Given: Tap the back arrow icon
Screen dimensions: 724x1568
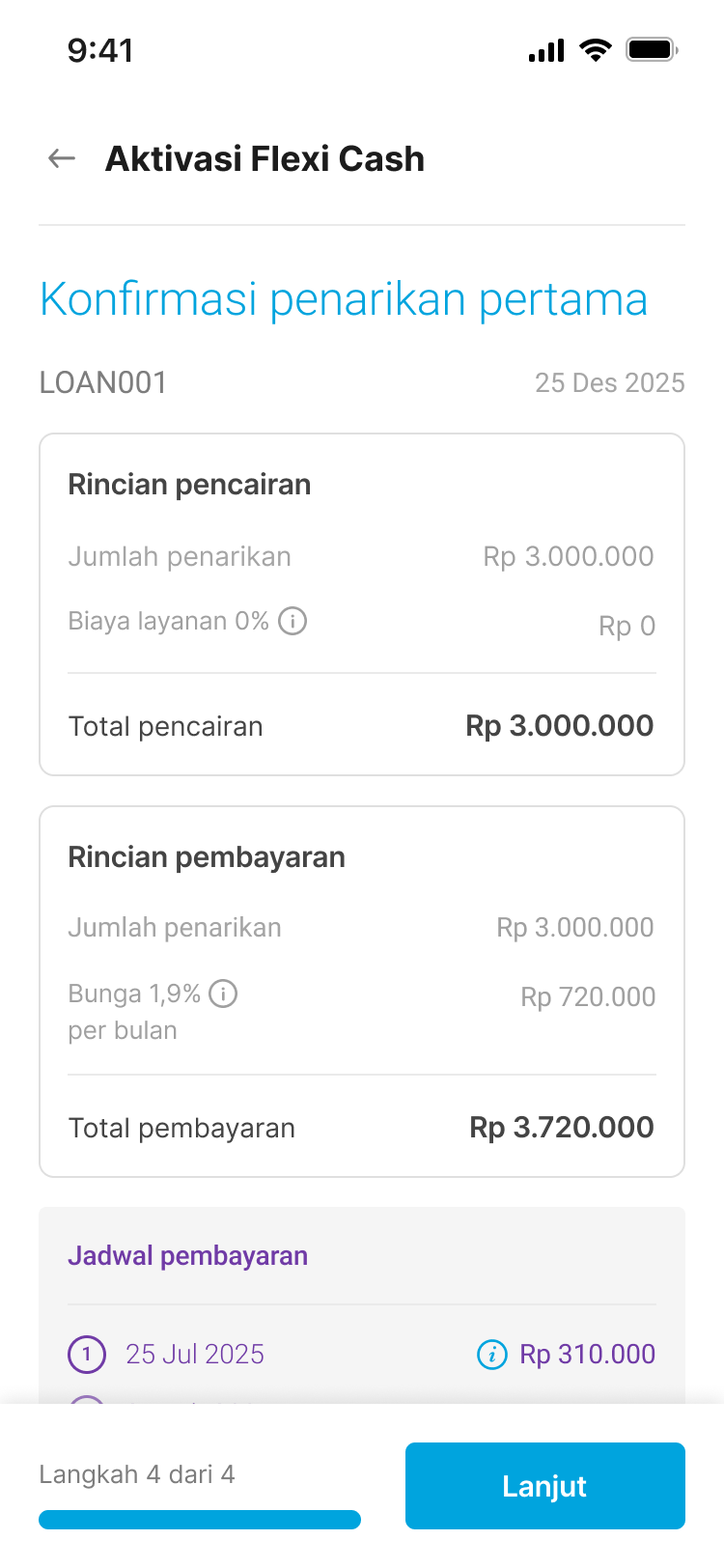Looking at the screenshot, I should (62, 158).
